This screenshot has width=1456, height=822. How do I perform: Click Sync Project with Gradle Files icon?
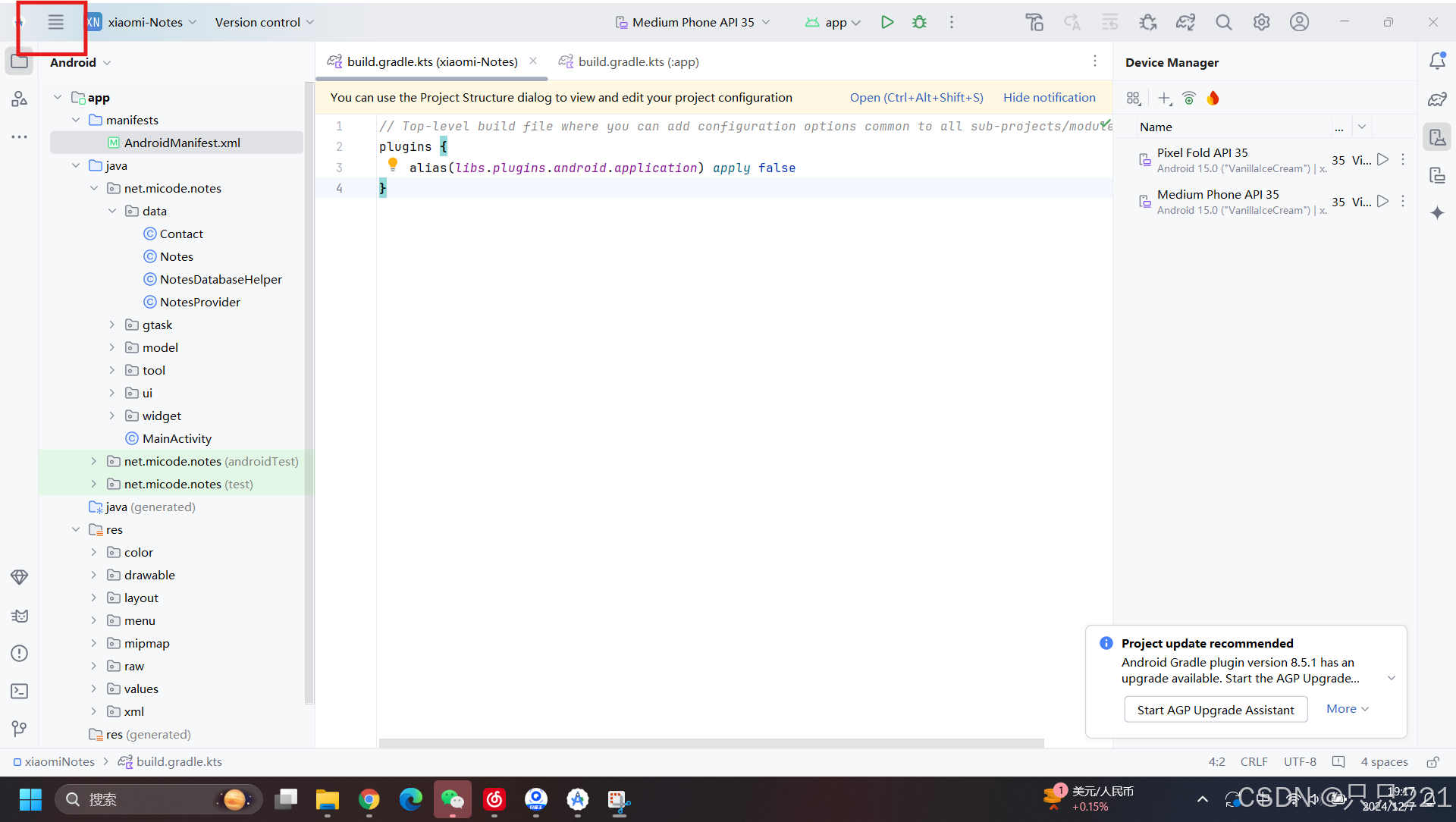click(1185, 22)
